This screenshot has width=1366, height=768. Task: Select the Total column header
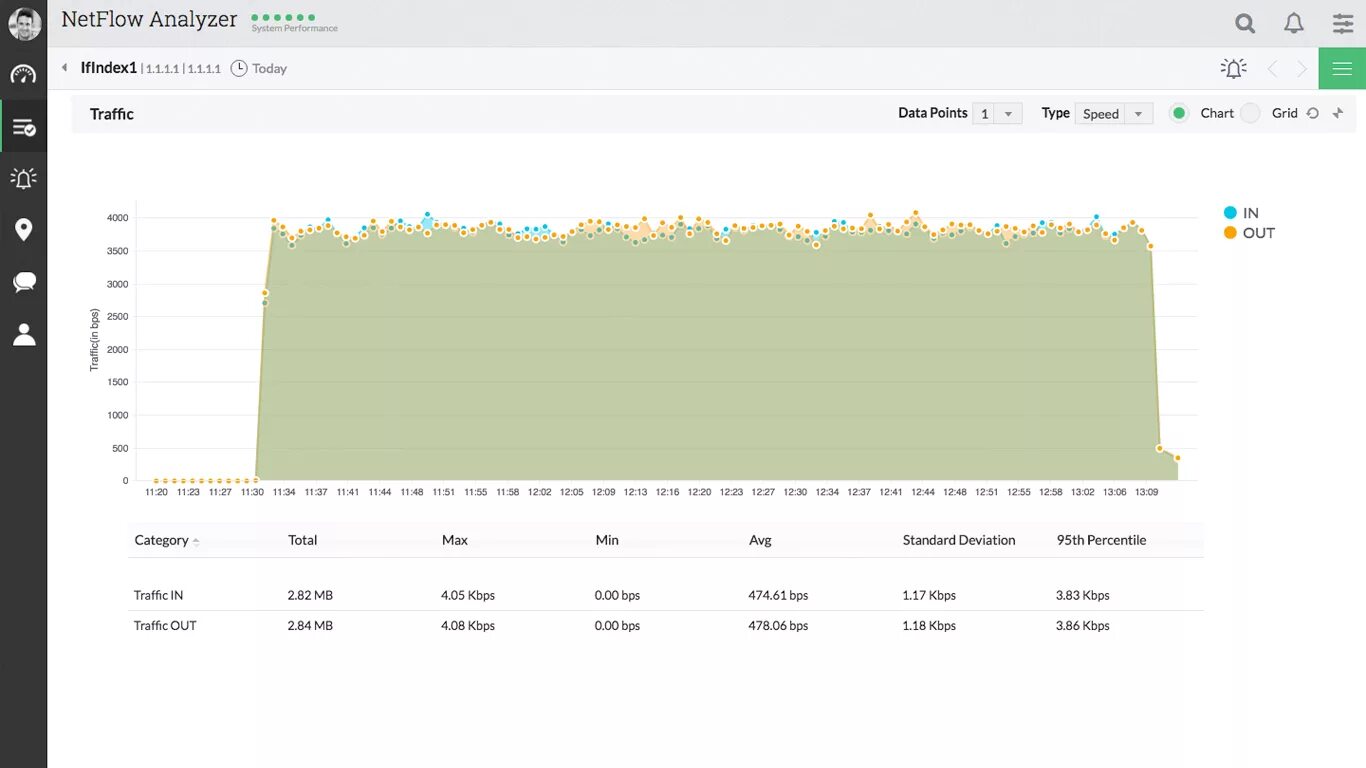tap(302, 540)
